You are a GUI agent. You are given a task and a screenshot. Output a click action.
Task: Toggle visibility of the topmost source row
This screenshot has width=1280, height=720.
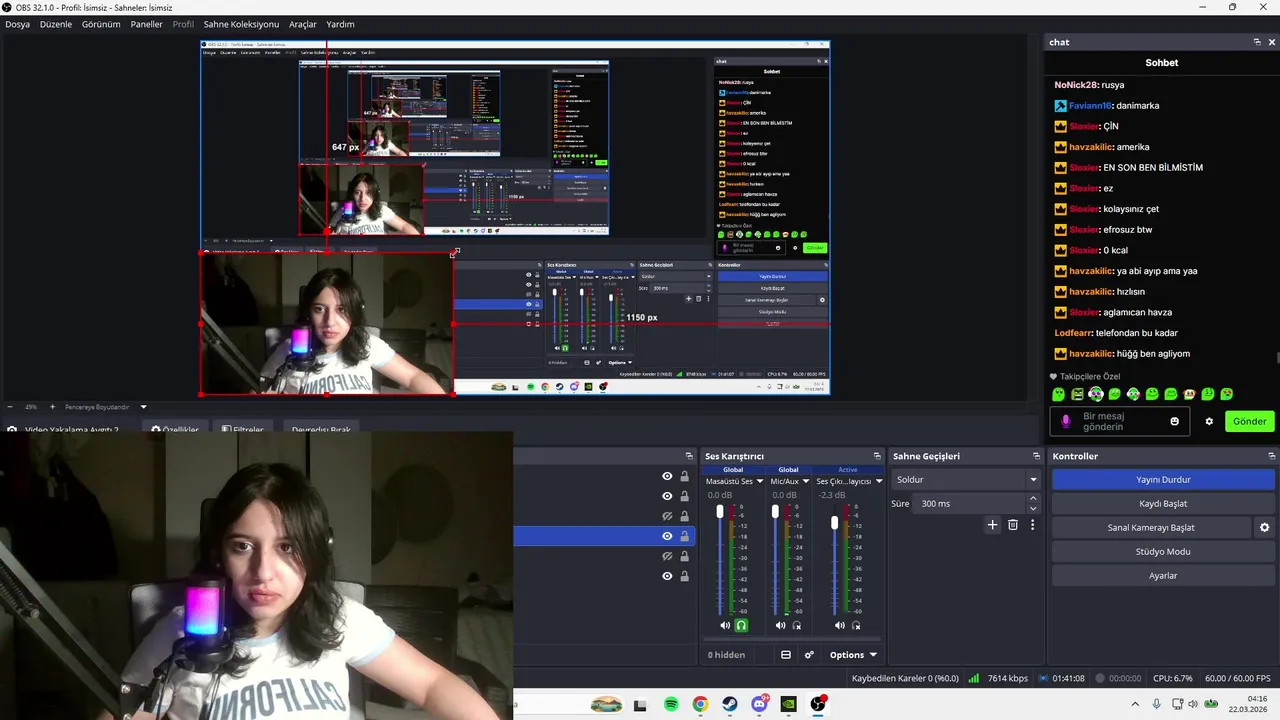667,476
